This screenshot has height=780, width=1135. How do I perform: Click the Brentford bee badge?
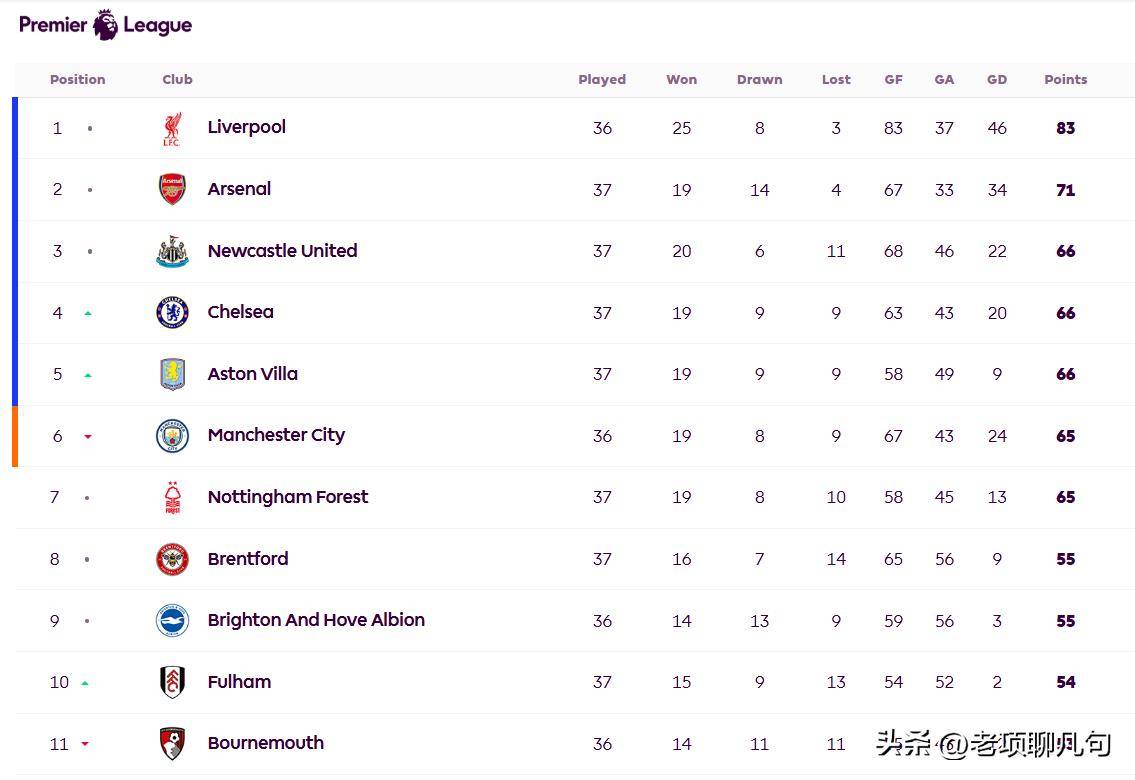coord(172,559)
